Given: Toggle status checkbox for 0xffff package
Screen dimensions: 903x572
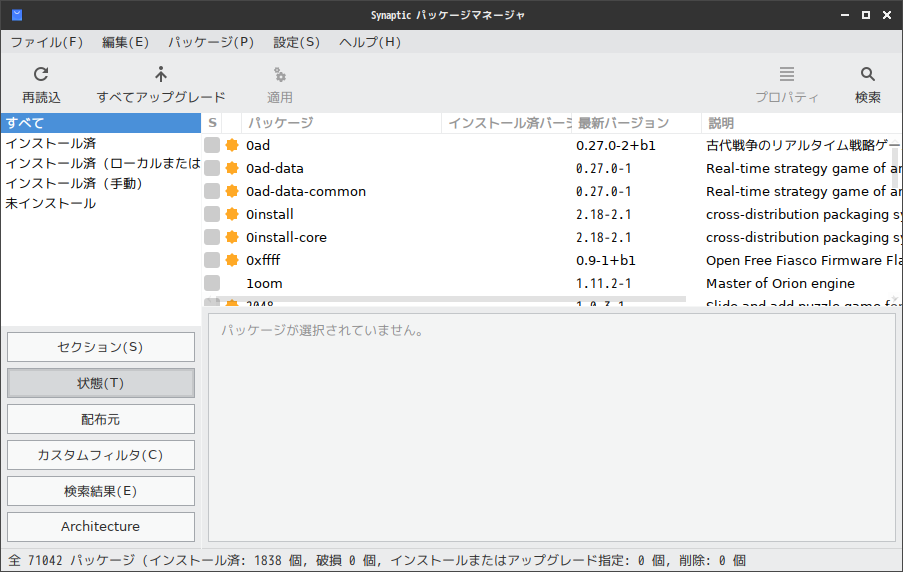Looking at the screenshot, I should pyautogui.click(x=212, y=260).
